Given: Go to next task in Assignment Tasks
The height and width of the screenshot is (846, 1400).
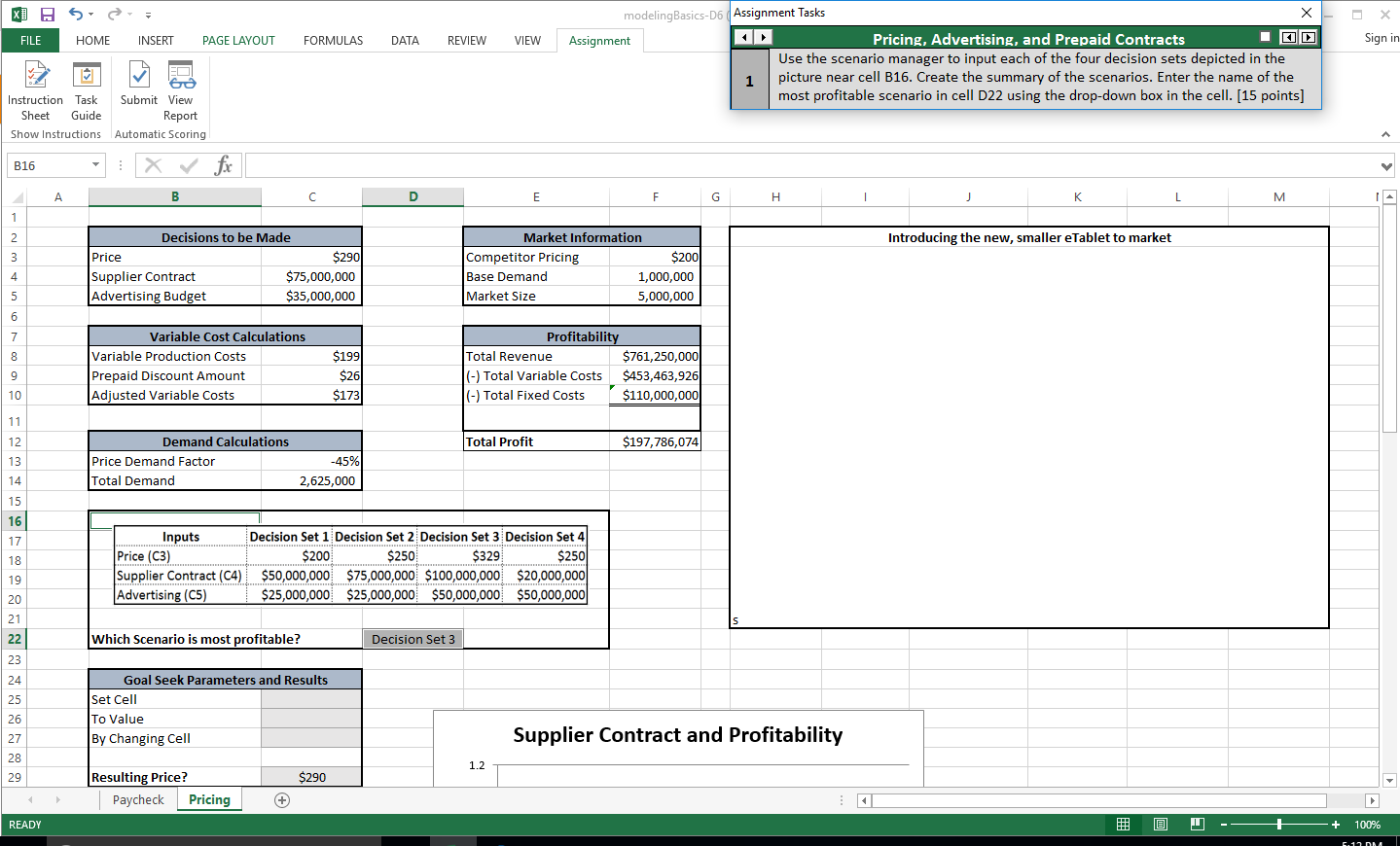Looking at the screenshot, I should tap(765, 37).
